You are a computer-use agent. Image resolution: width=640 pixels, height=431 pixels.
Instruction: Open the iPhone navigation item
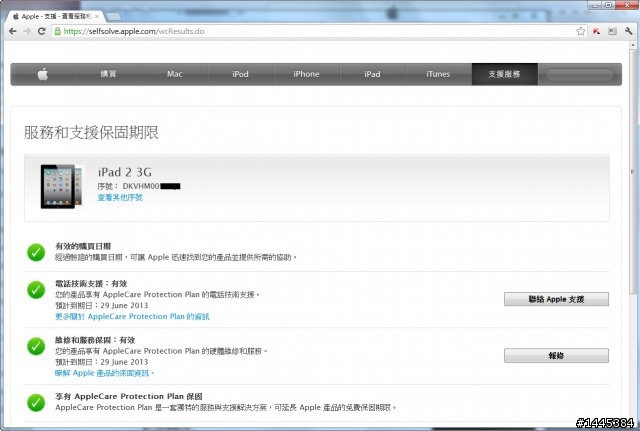click(306, 74)
